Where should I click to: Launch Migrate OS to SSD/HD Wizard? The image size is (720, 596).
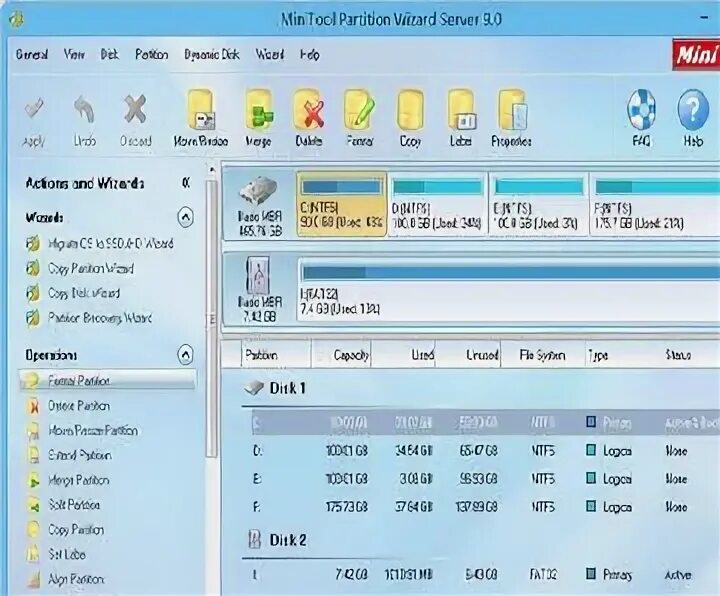coord(110,243)
